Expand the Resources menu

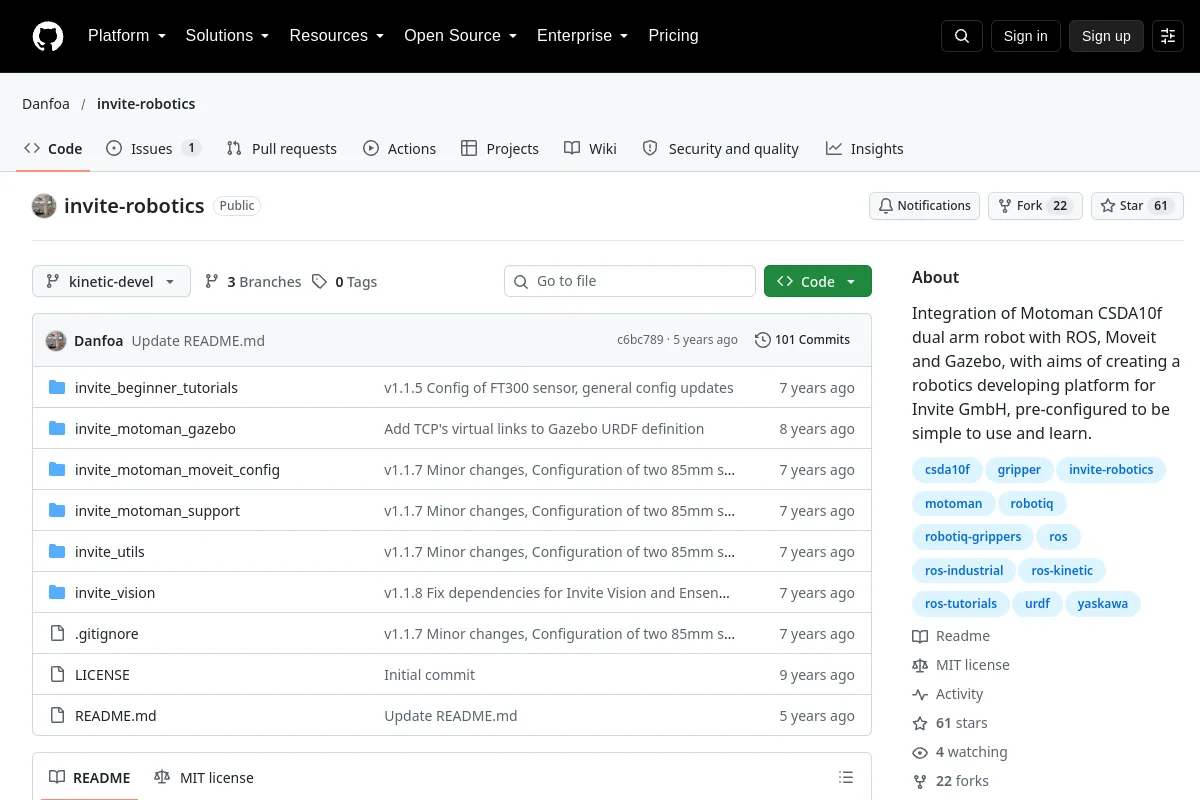pyautogui.click(x=337, y=36)
